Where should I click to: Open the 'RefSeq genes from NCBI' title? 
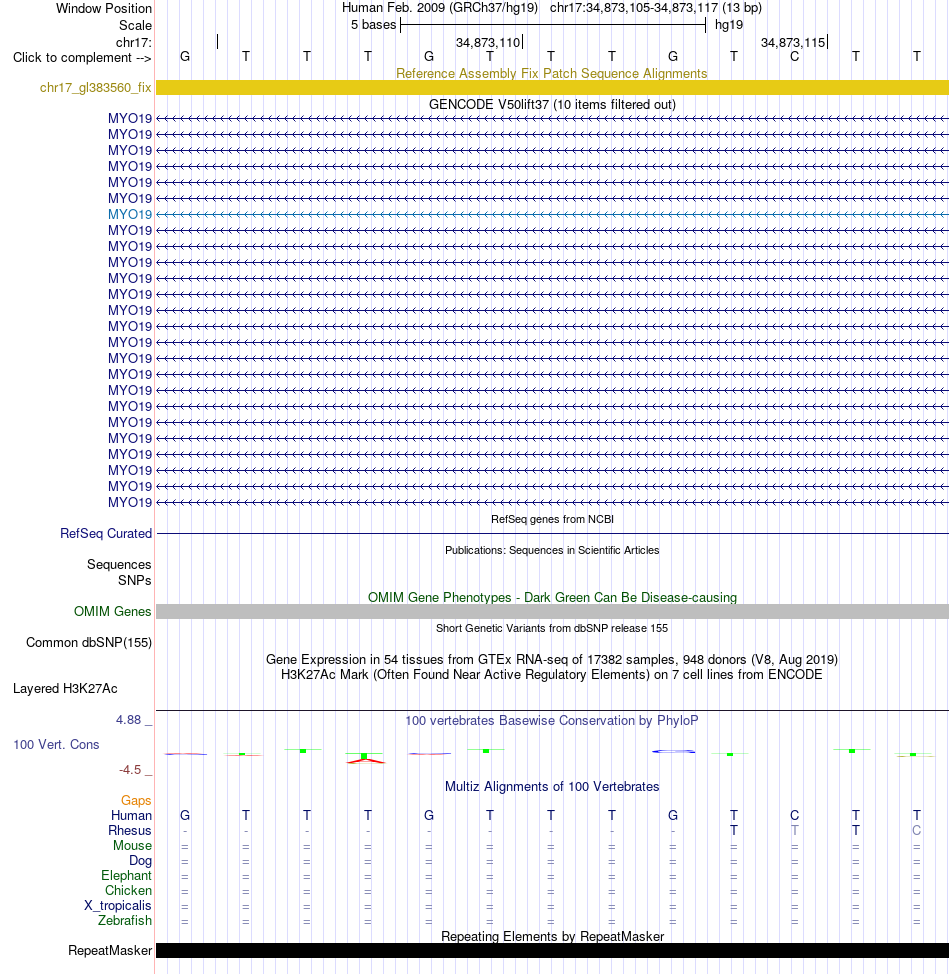[x=552, y=519]
